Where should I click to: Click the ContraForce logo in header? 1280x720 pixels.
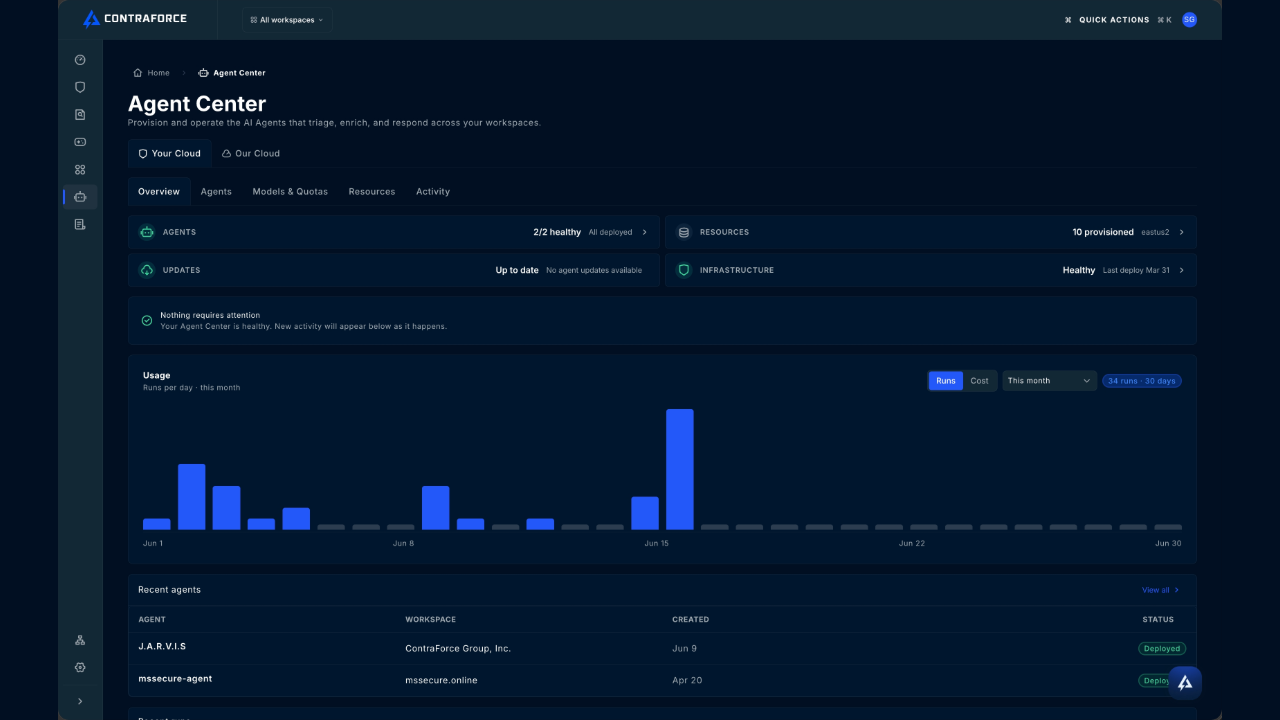135,19
